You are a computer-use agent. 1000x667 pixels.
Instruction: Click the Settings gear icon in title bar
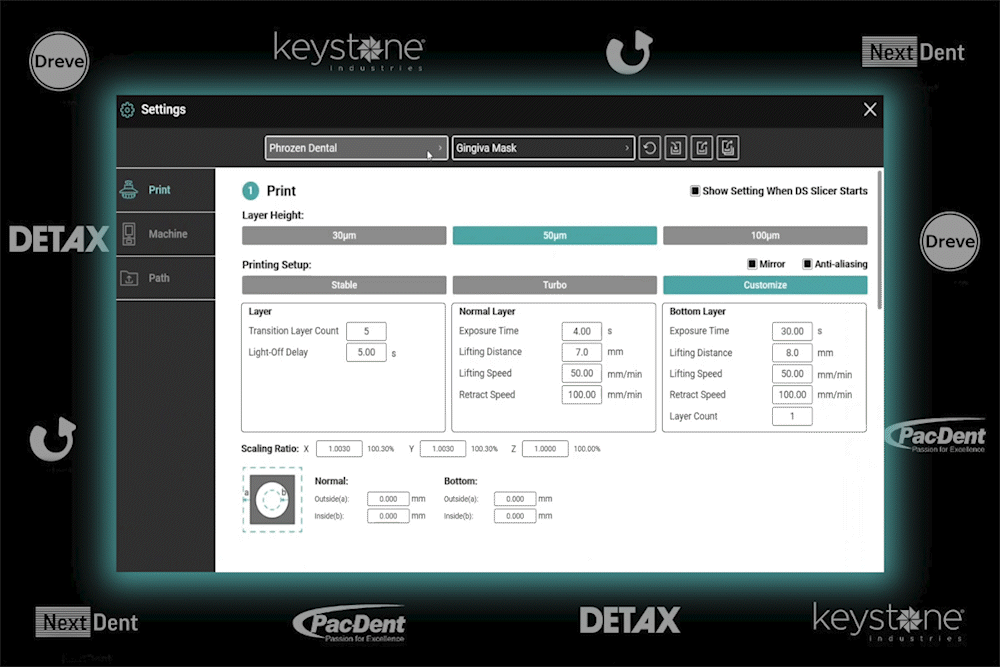pos(127,110)
